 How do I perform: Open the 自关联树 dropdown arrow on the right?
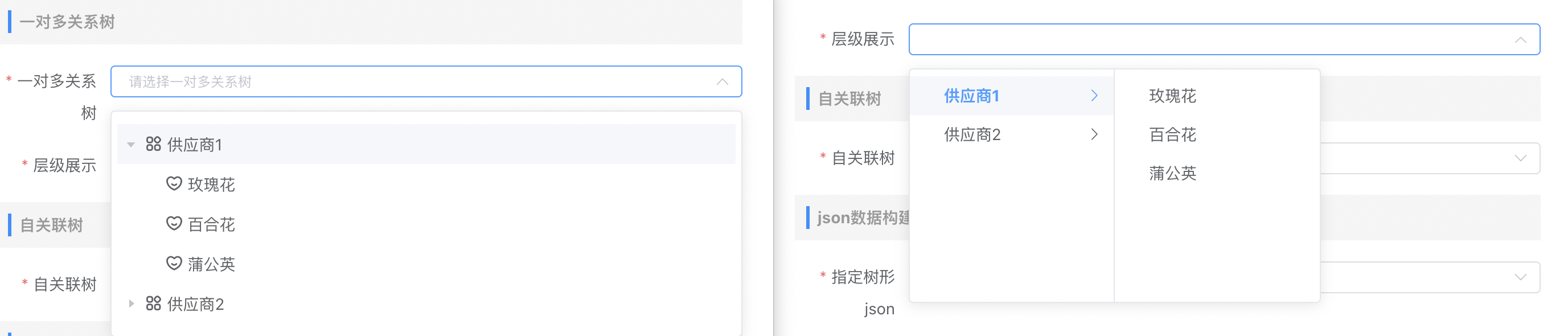(x=1520, y=158)
